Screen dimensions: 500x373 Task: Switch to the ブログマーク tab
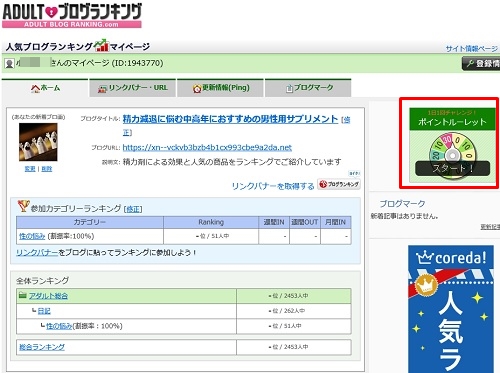(308, 88)
